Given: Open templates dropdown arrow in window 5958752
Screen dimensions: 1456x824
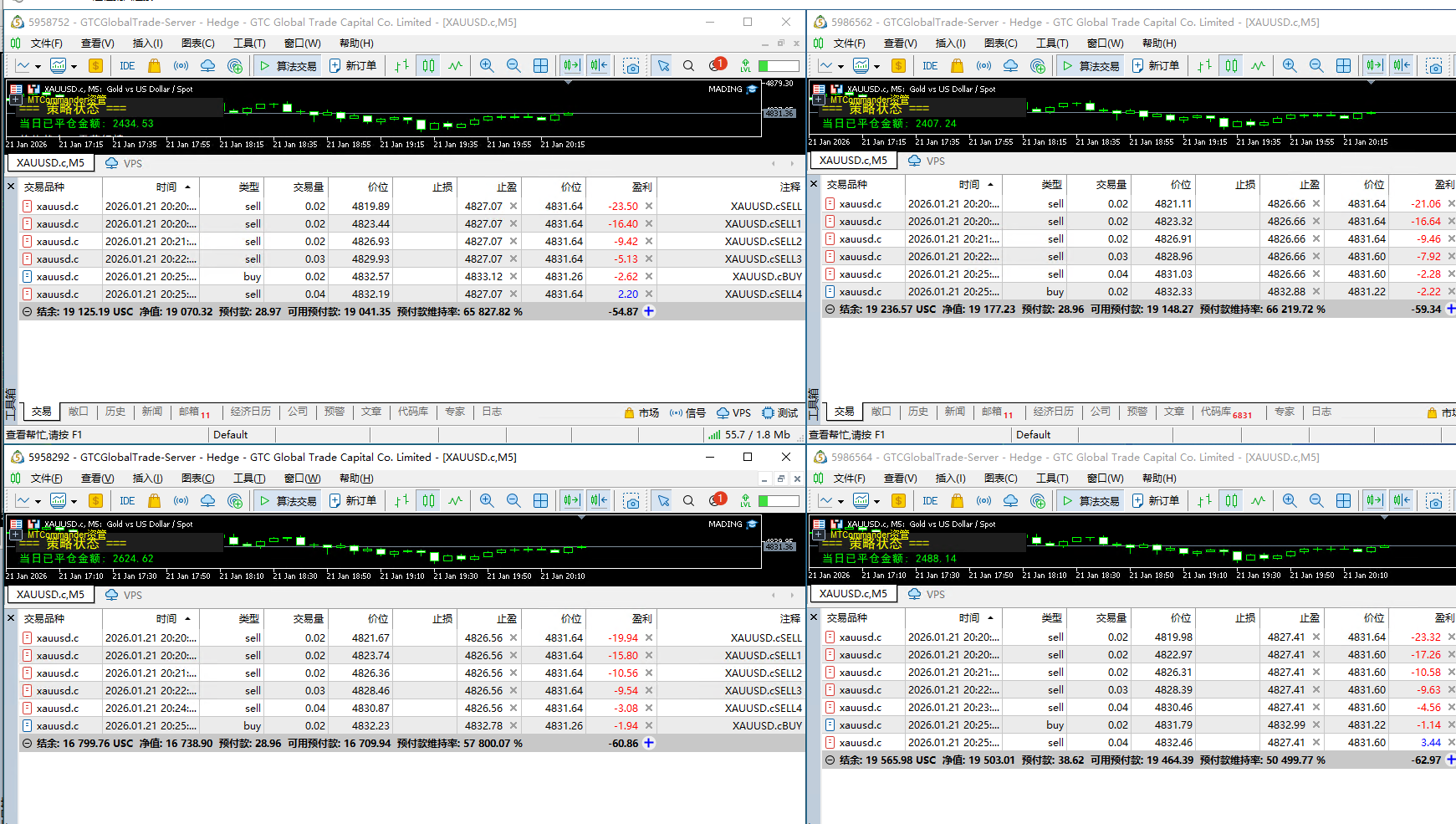Looking at the screenshot, I should pos(74,67).
